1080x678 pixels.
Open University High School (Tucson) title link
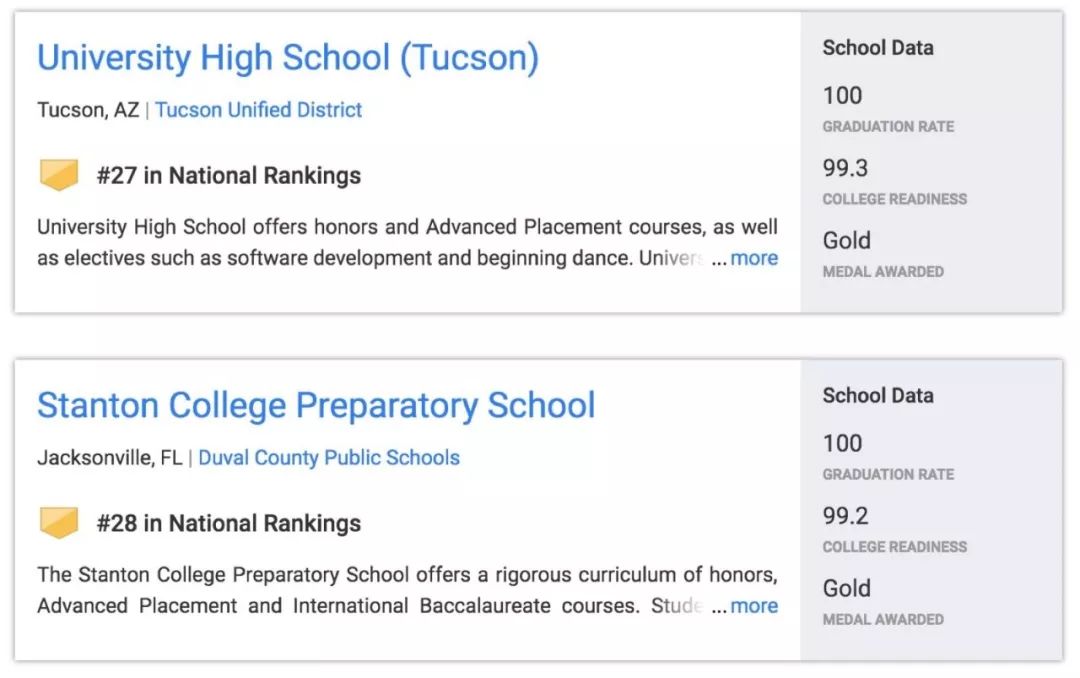(x=288, y=59)
